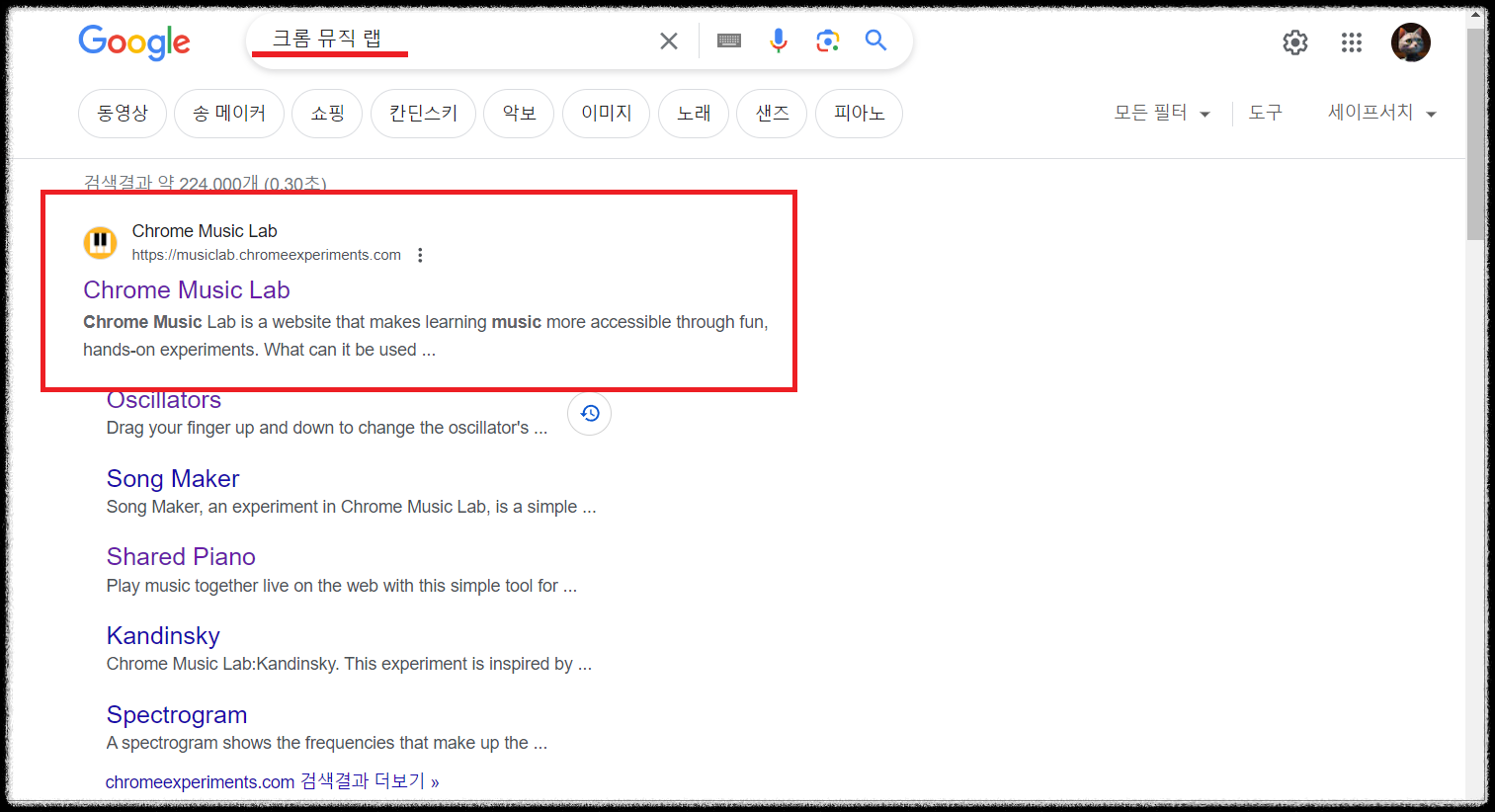Open the Google account profile avatar
Screen dimensions: 1495x812
[1411, 42]
